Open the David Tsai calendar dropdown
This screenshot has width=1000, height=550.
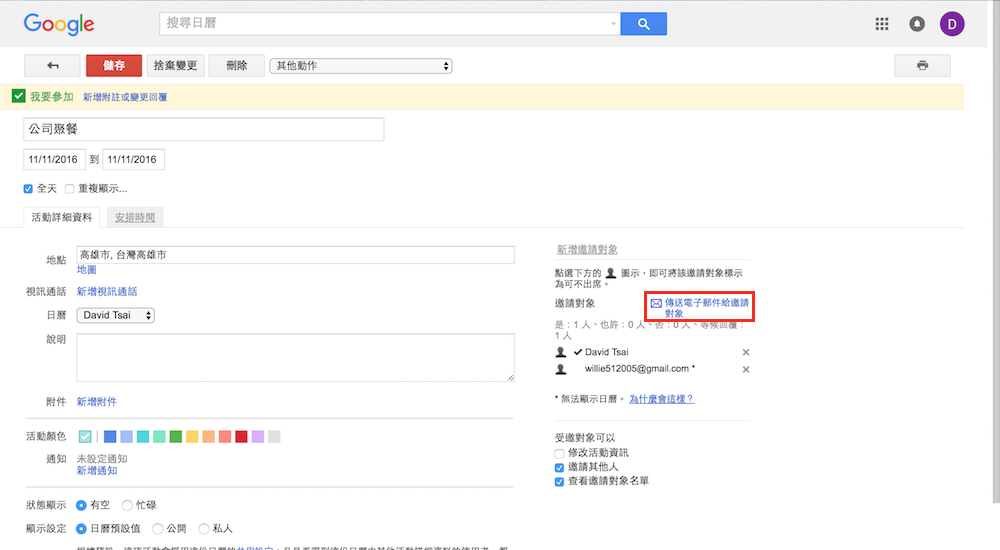tap(116, 315)
